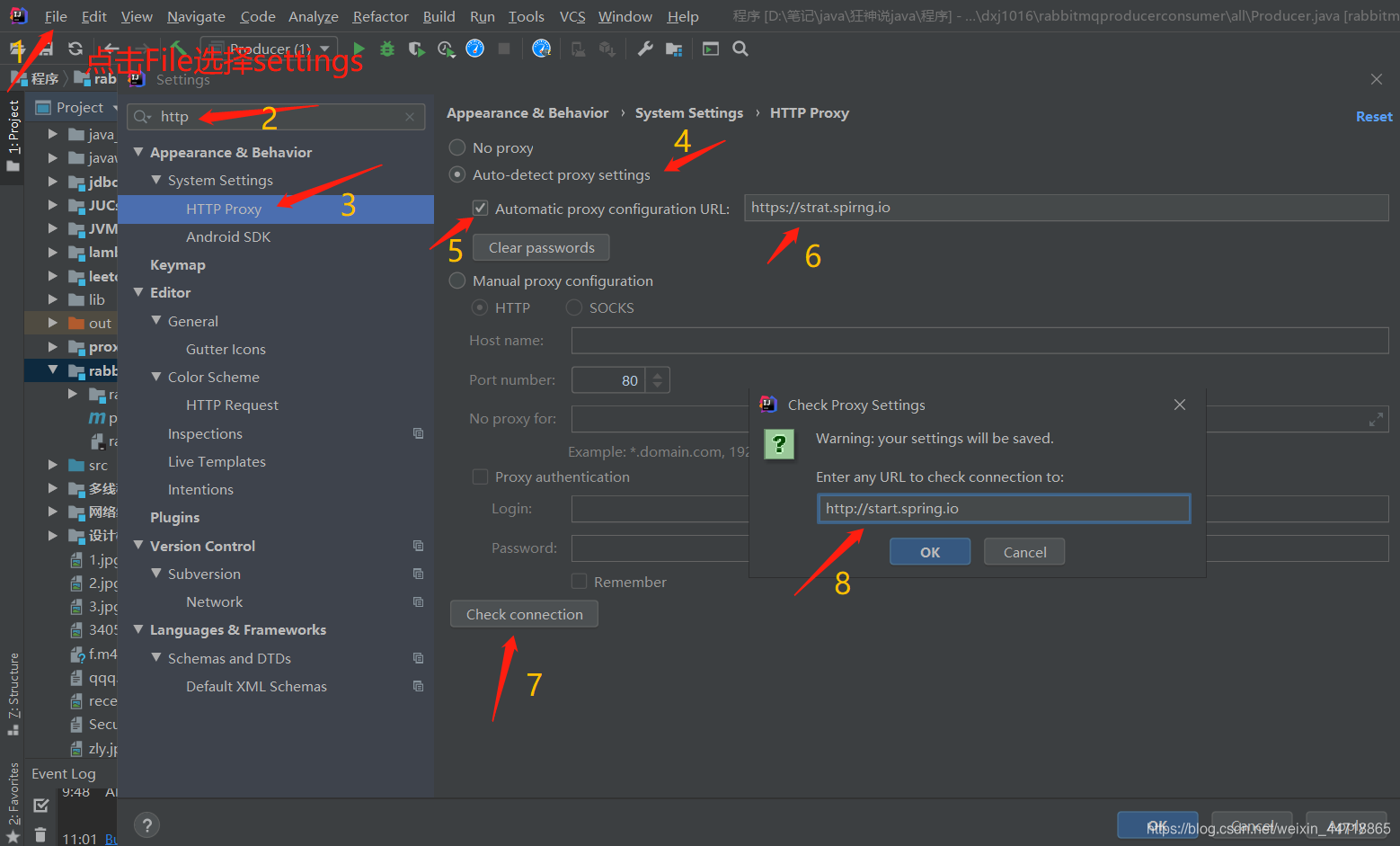The height and width of the screenshot is (846, 1400).
Task: Select Auto-detect proxy settings radio button
Action: 457,174
